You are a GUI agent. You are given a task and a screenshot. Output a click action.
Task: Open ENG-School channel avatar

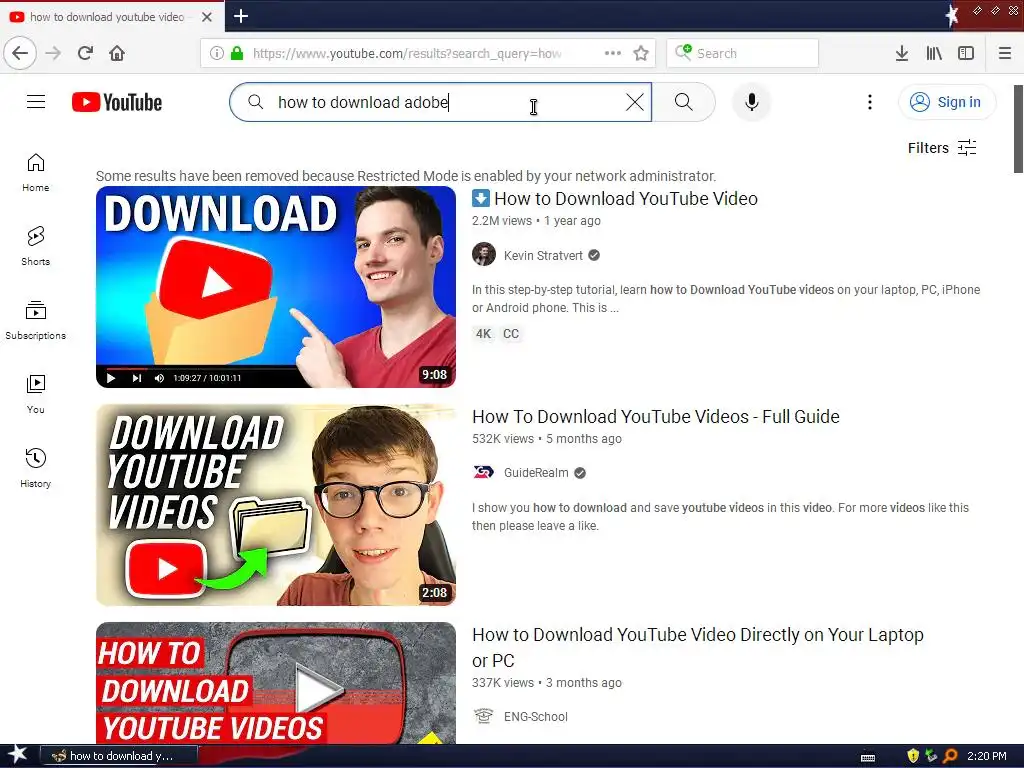pos(484,716)
